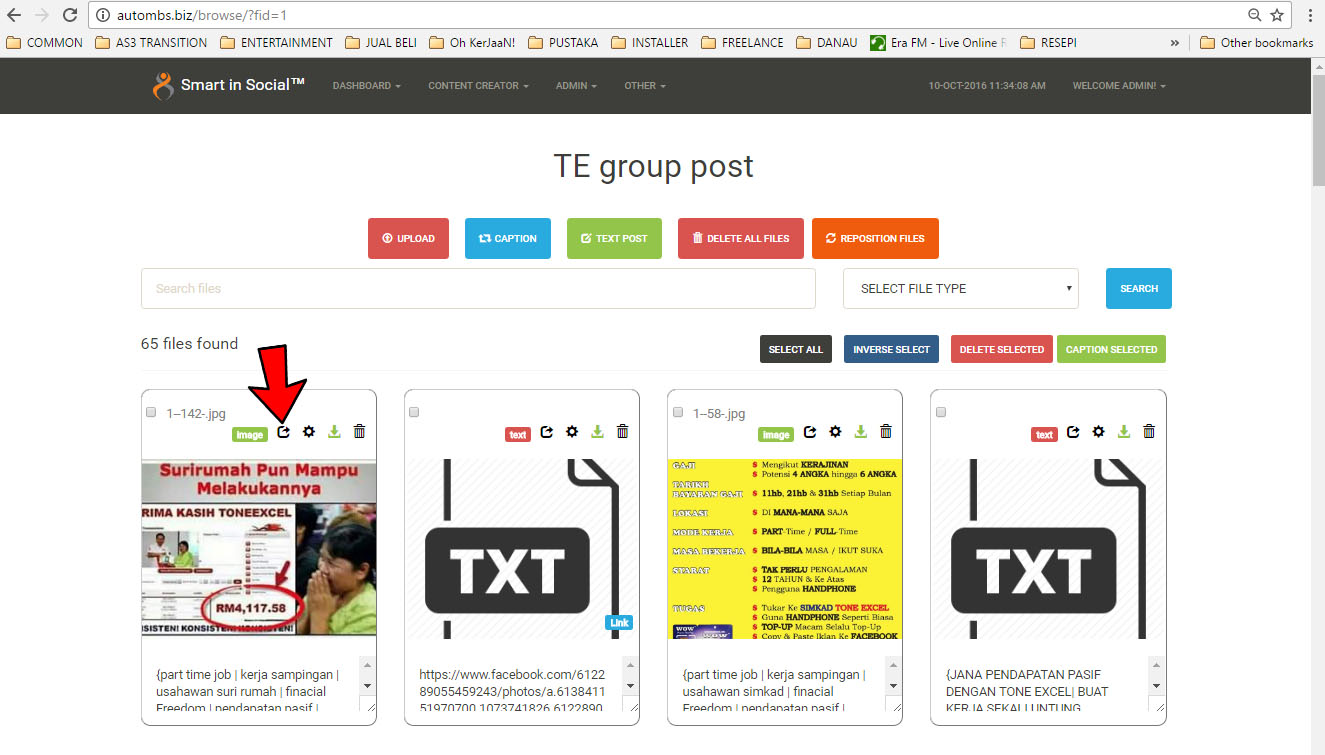
Task: Click share icon on the JANA PENDAPATAN text card
Action: click(x=1073, y=432)
